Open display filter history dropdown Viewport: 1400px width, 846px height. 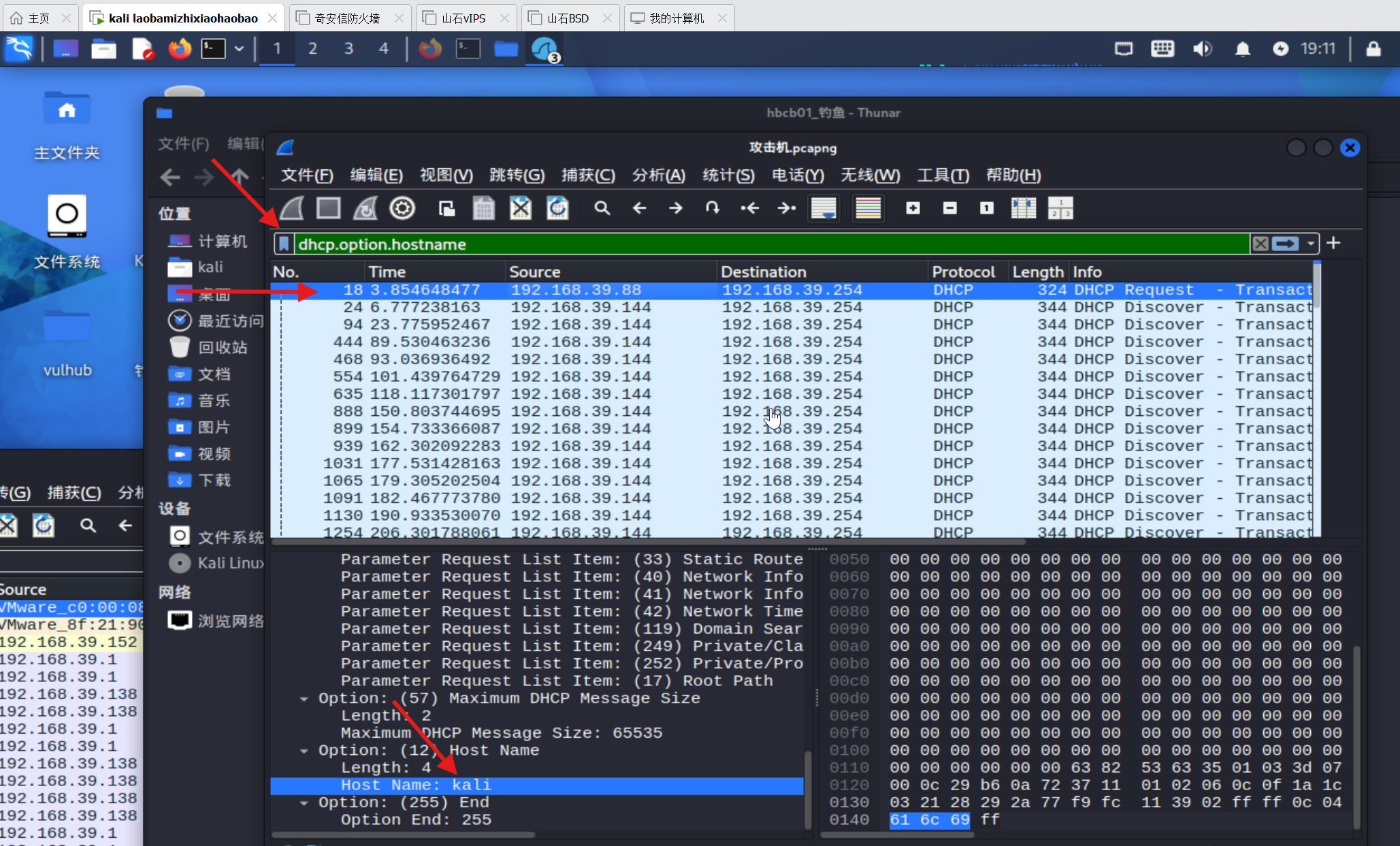[x=1311, y=244]
